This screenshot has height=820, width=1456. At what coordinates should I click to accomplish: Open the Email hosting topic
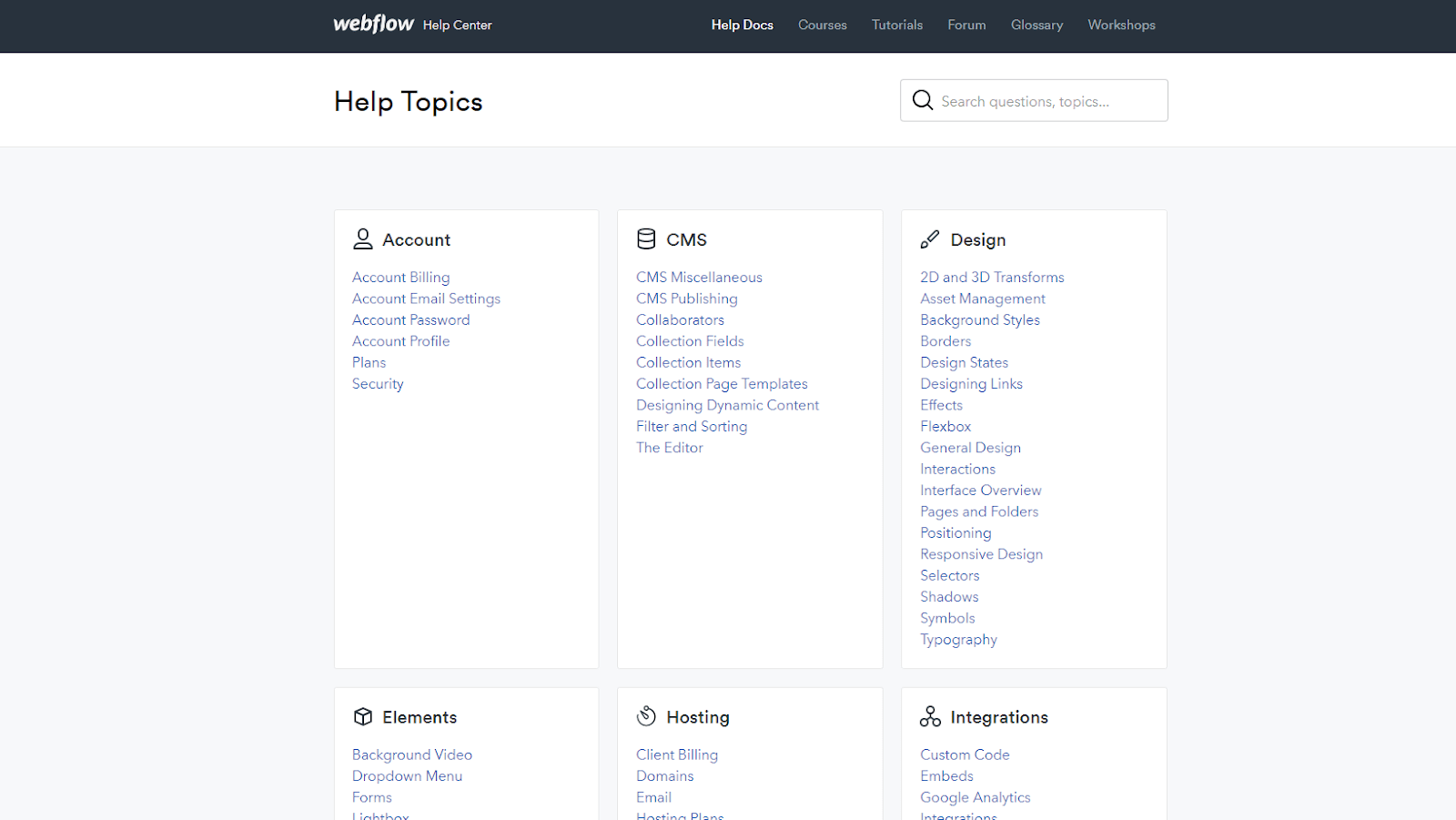pyautogui.click(x=653, y=797)
